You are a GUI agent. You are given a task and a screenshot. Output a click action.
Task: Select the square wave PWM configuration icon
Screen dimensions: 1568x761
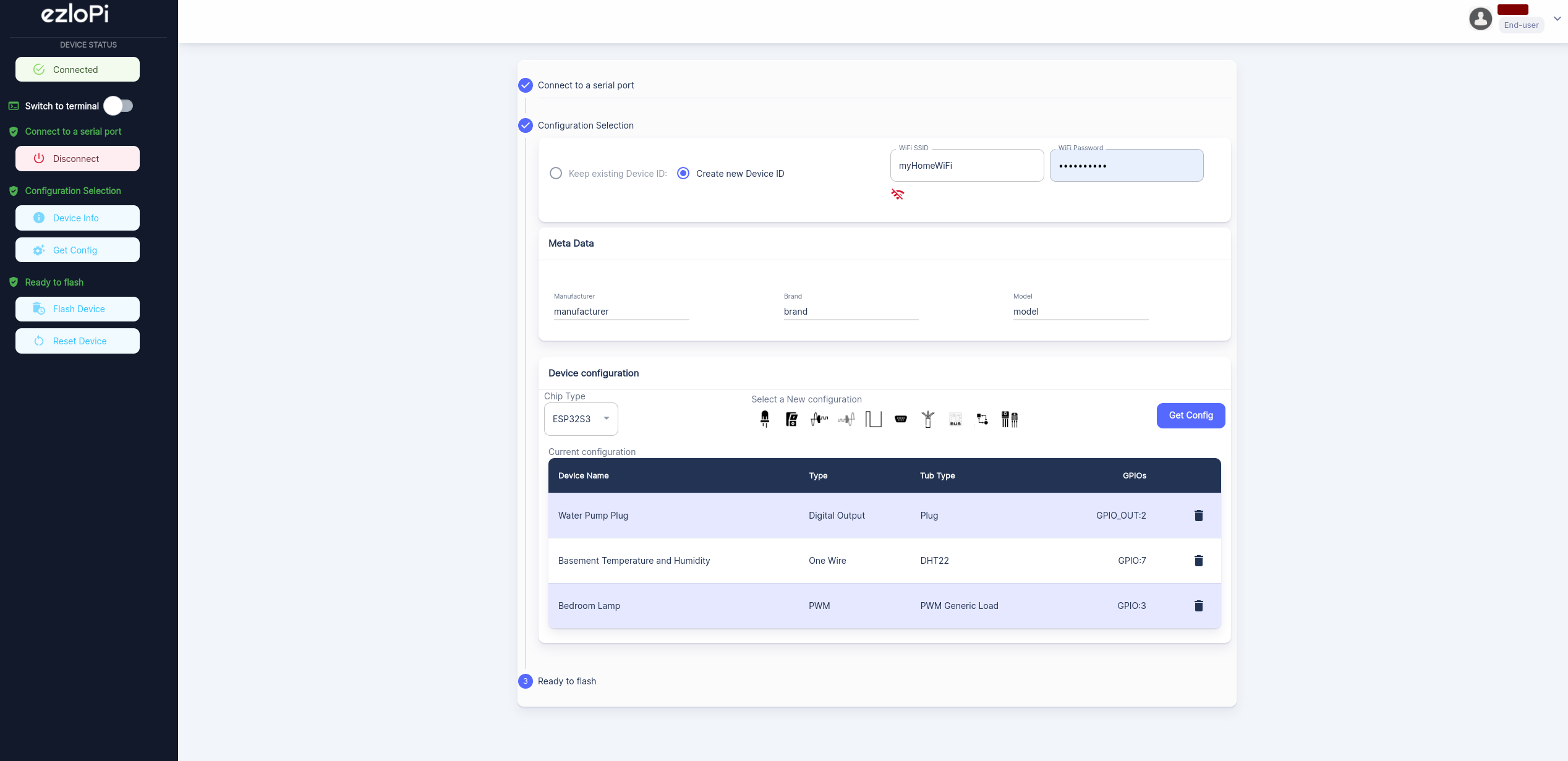[873, 419]
